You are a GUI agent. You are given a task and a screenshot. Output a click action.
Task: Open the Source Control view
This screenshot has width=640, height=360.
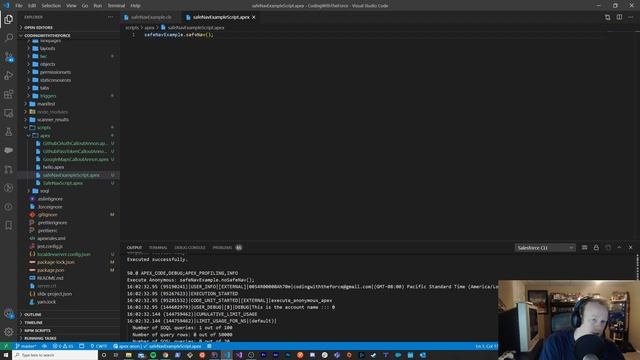9,57
